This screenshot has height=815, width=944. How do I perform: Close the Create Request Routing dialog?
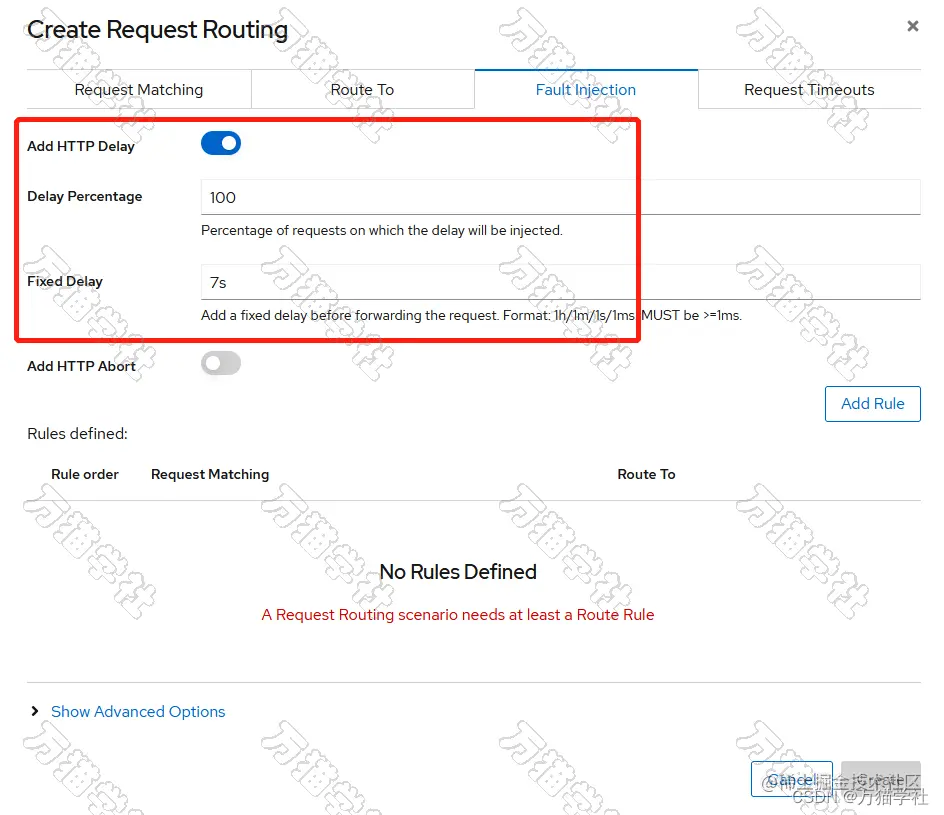pyautogui.click(x=913, y=26)
